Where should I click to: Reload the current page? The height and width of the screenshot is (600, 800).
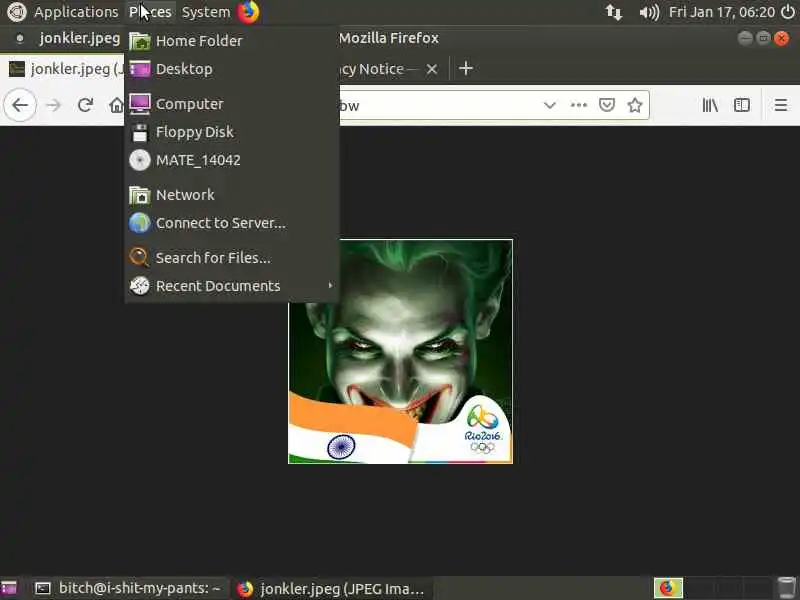click(x=85, y=105)
